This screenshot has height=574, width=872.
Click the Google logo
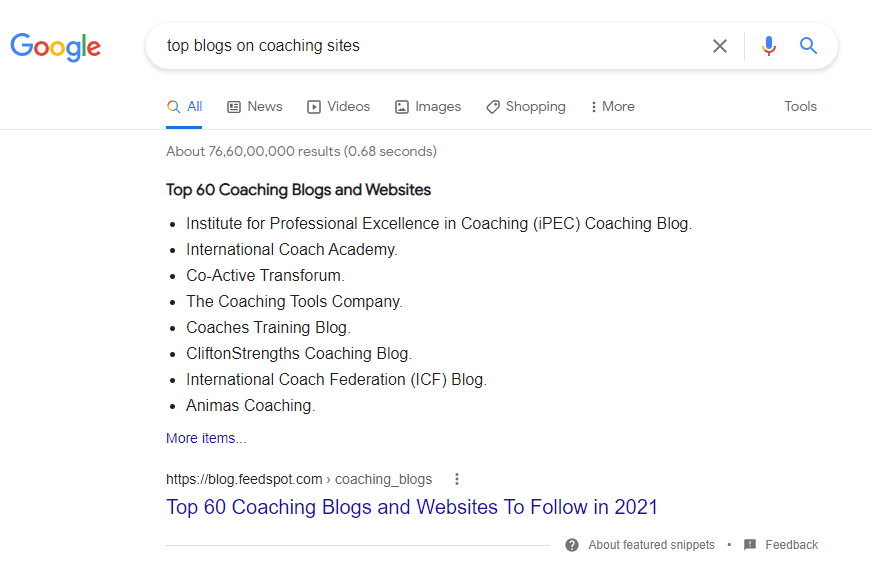[x=56, y=46]
